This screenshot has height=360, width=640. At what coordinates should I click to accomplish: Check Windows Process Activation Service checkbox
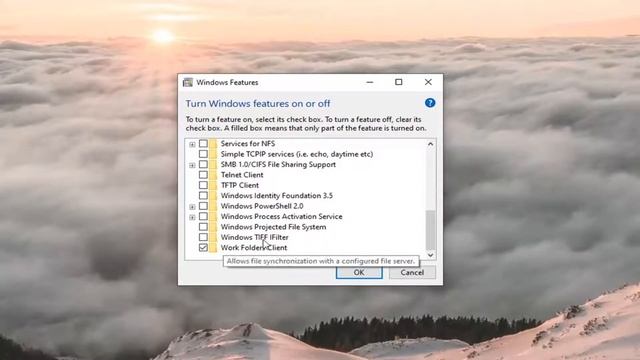203,216
